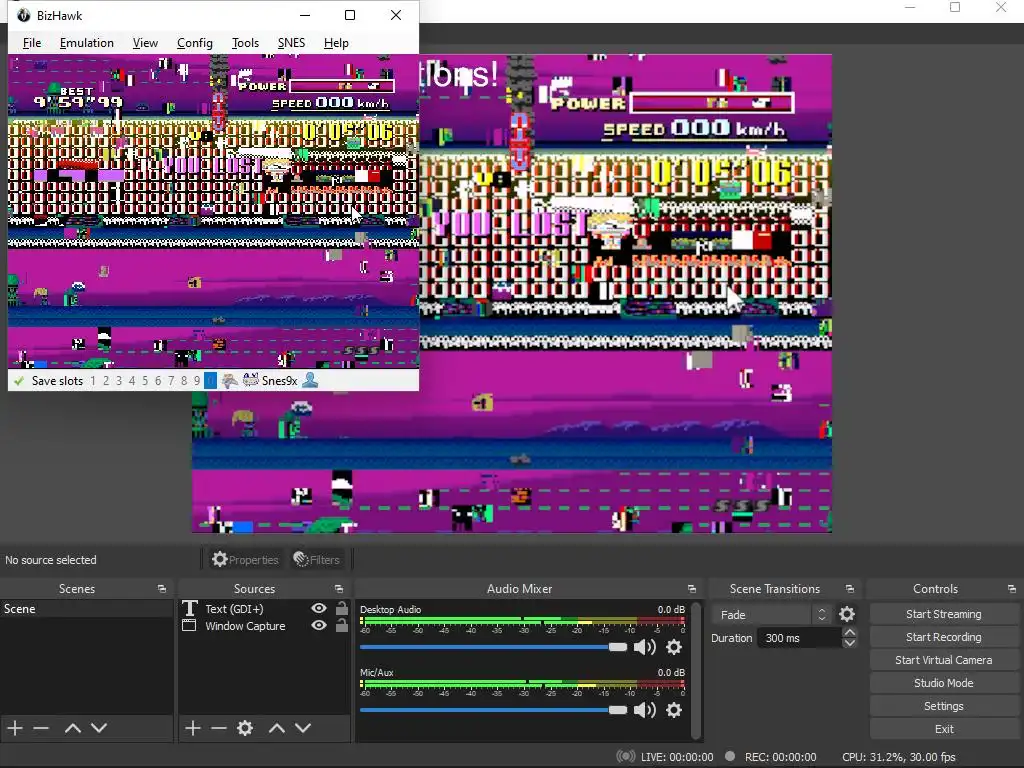The height and width of the screenshot is (768, 1024).
Task: Open the Fade transition dropdown
Action: point(773,615)
